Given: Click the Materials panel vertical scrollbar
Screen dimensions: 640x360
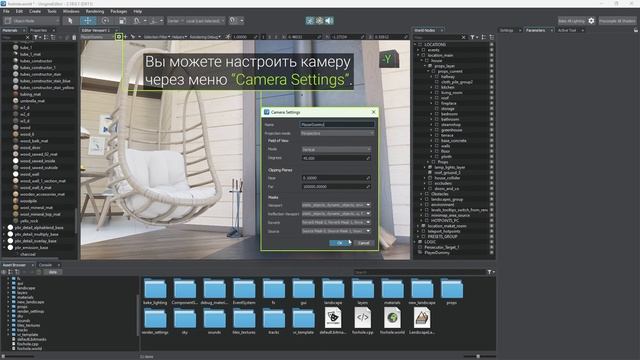Looking at the screenshot, I should click(x=76, y=220).
